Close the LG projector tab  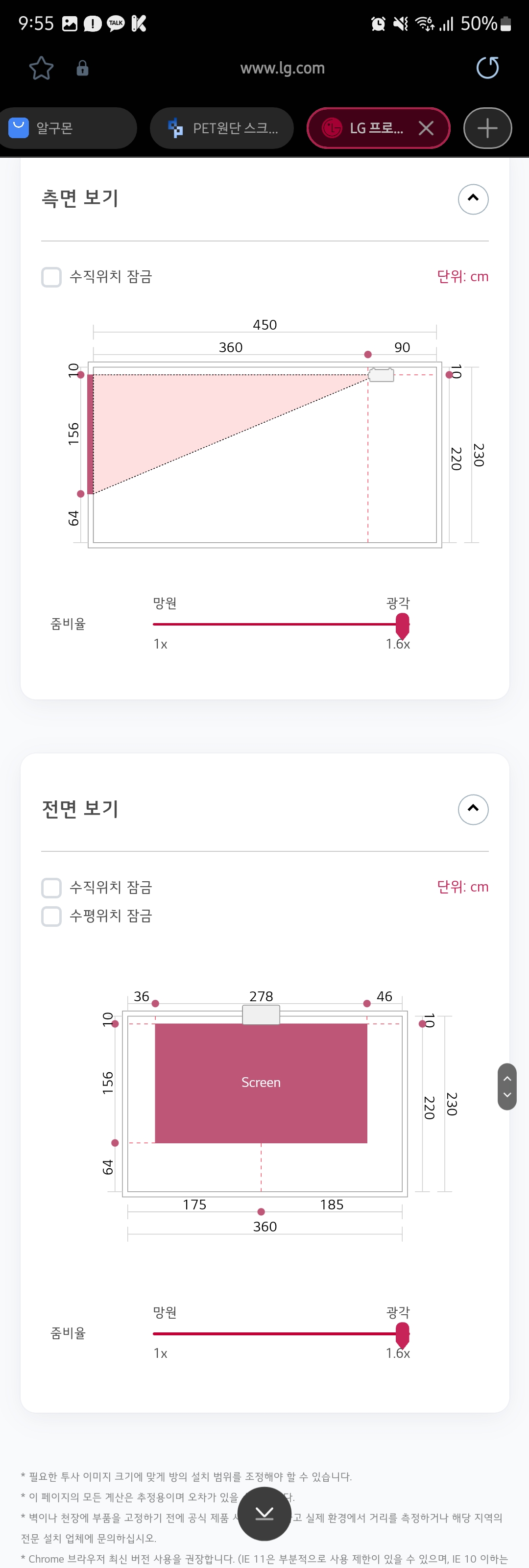tap(426, 128)
